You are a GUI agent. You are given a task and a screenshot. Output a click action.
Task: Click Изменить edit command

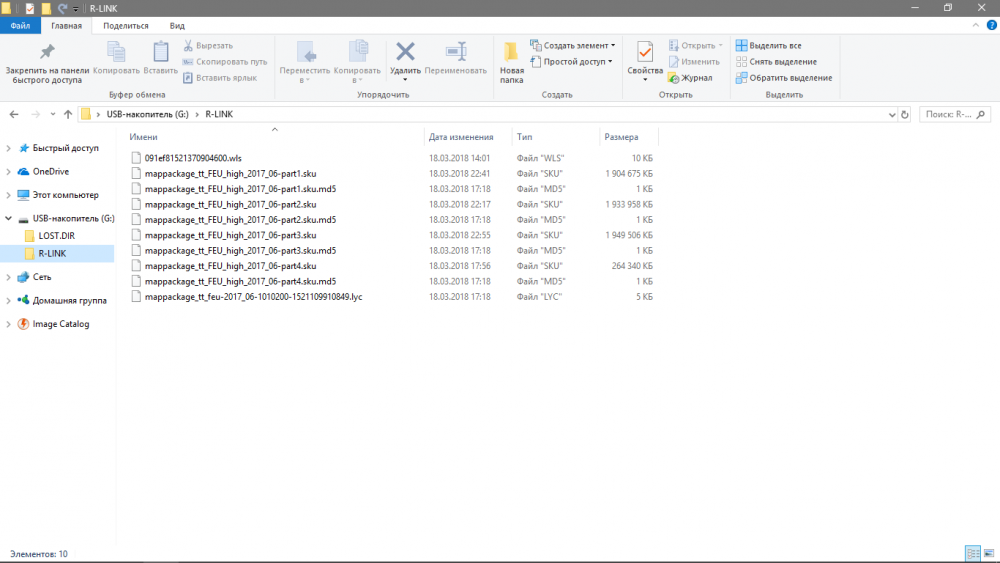694,62
